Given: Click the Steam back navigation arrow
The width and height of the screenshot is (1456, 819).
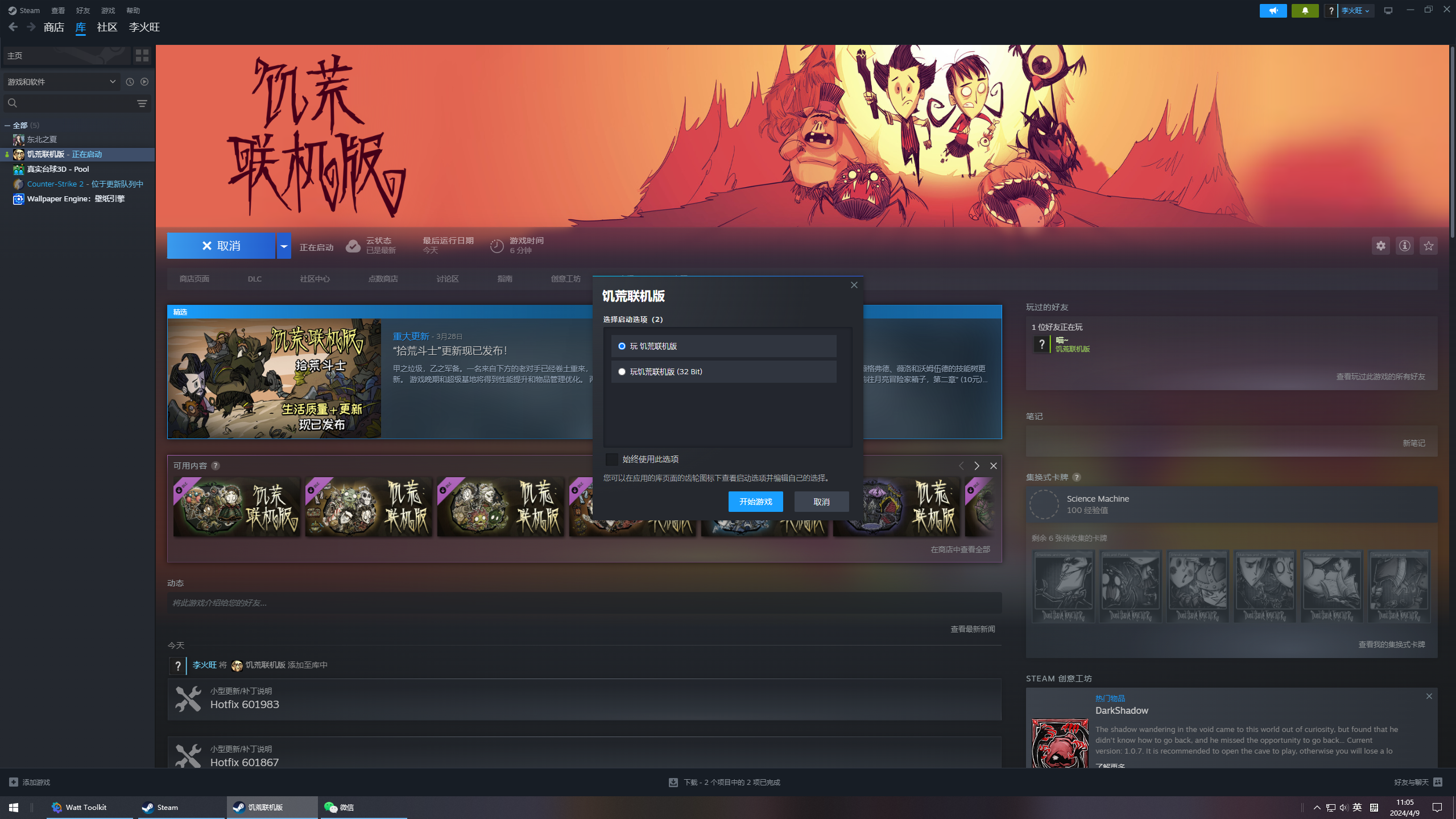Looking at the screenshot, I should click(13, 27).
